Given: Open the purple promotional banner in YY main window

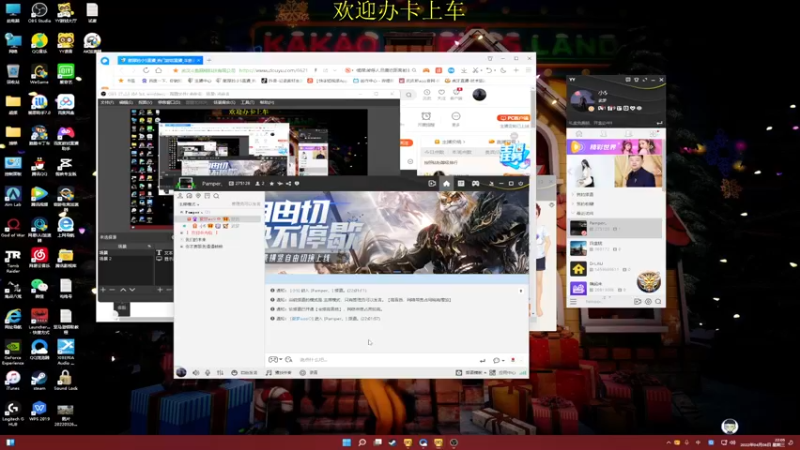Looking at the screenshot, I should coord(614,147).
